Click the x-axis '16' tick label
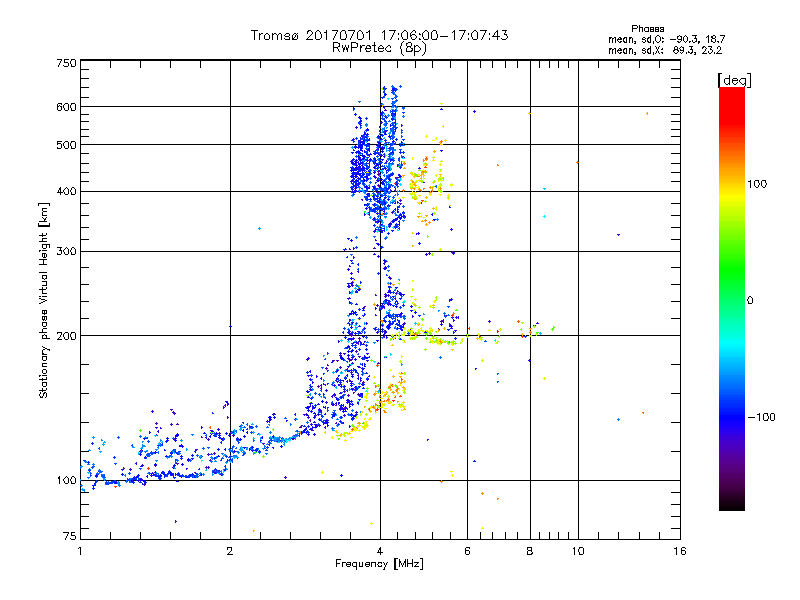The height and width of the screenshot is (600, 800). 680,551
